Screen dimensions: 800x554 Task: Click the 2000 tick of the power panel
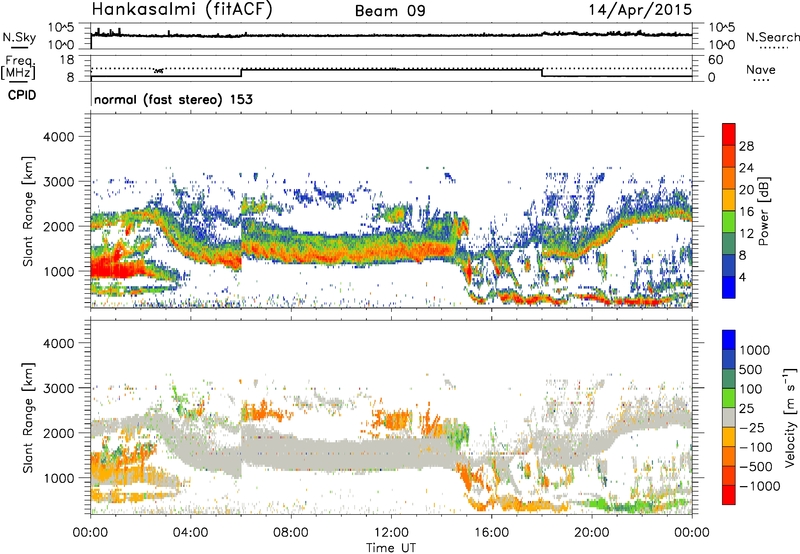tap(58, 226)
